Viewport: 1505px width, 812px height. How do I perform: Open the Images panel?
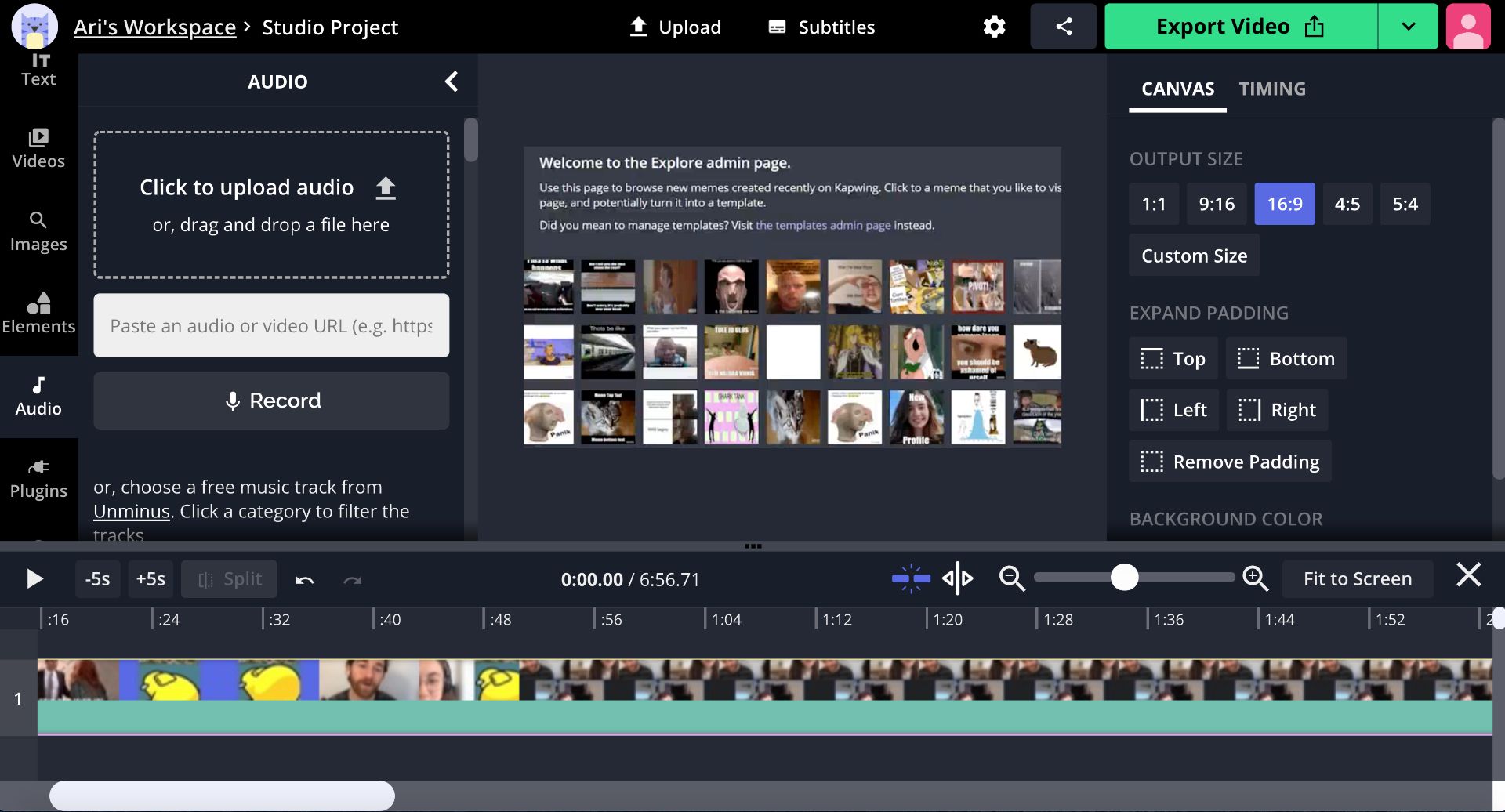pyautogui.click(x=37, y=231)
